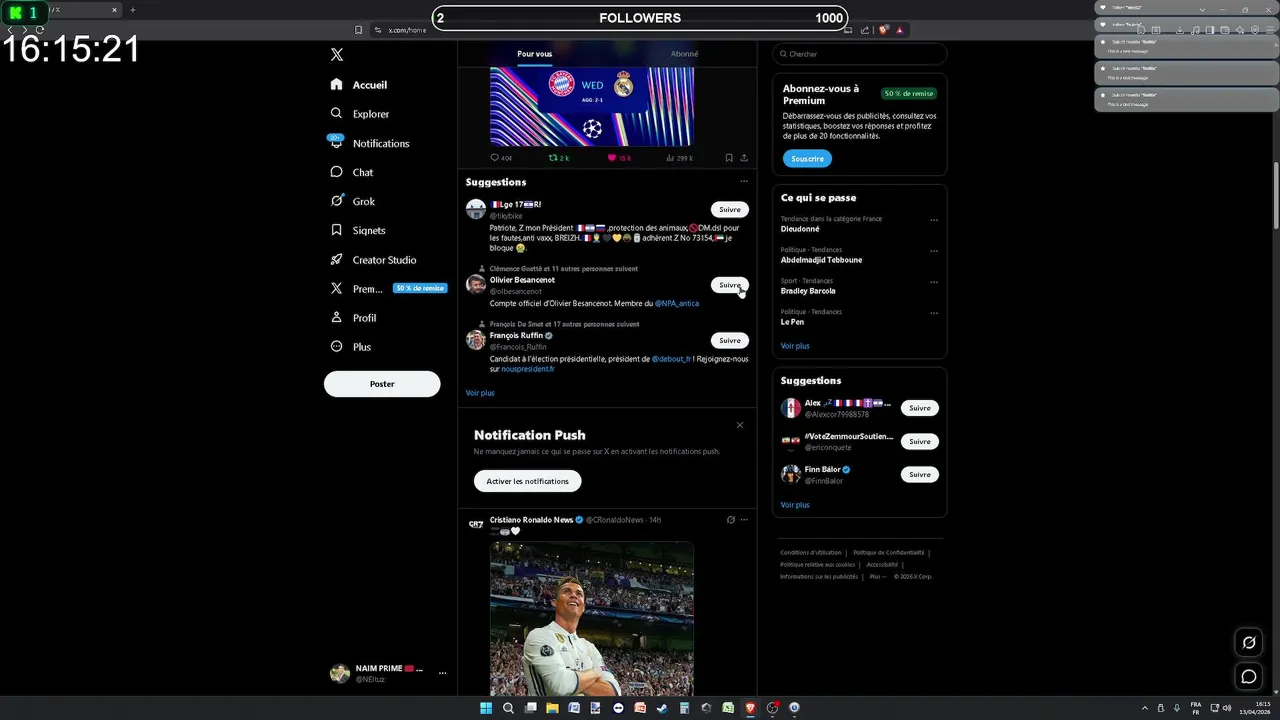Open Notifications in the sidebar
The height and width of the screenshot is (720, 1280).
(x=370, y=143)
